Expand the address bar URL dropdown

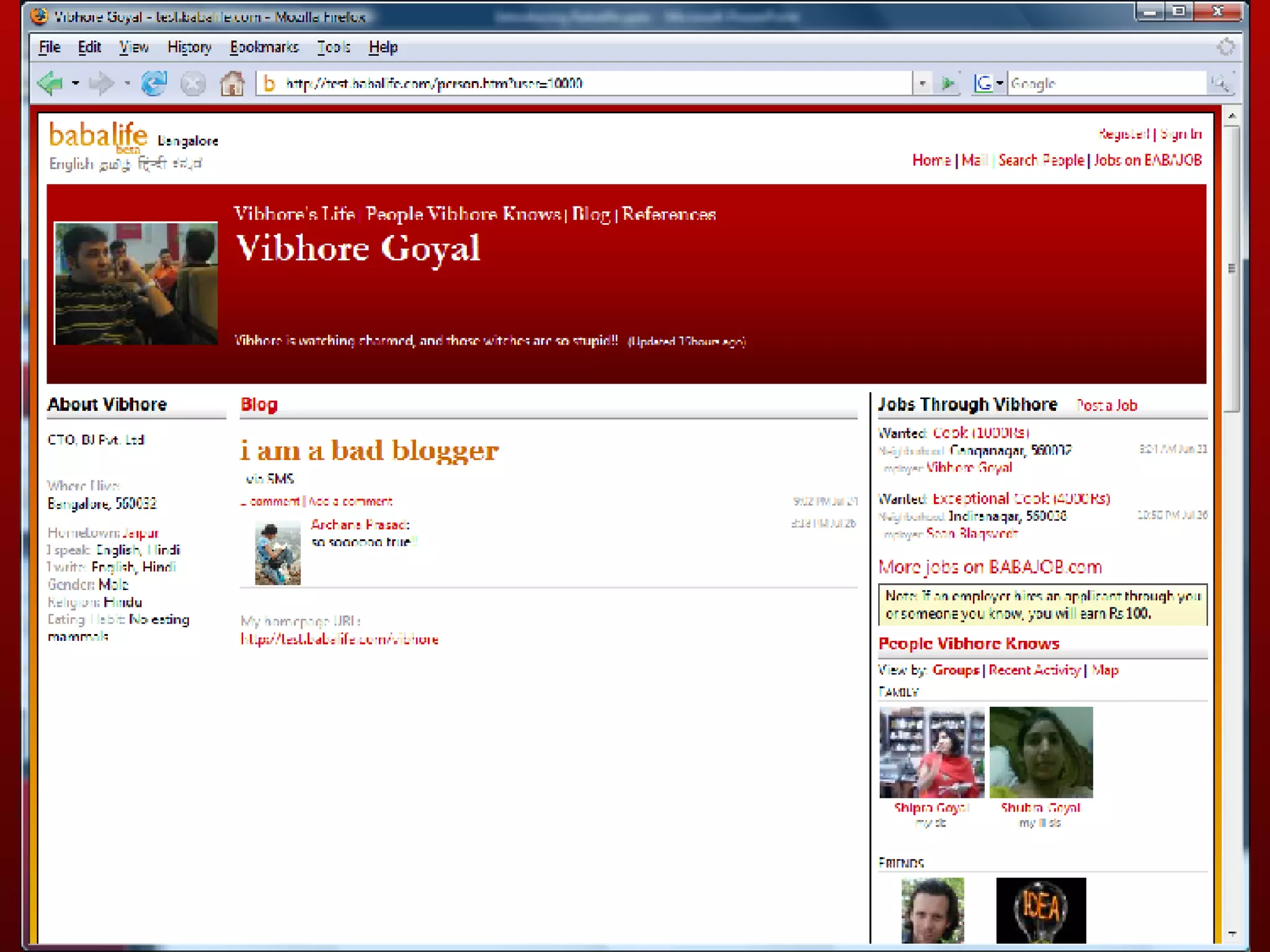(x=922, y=83)
